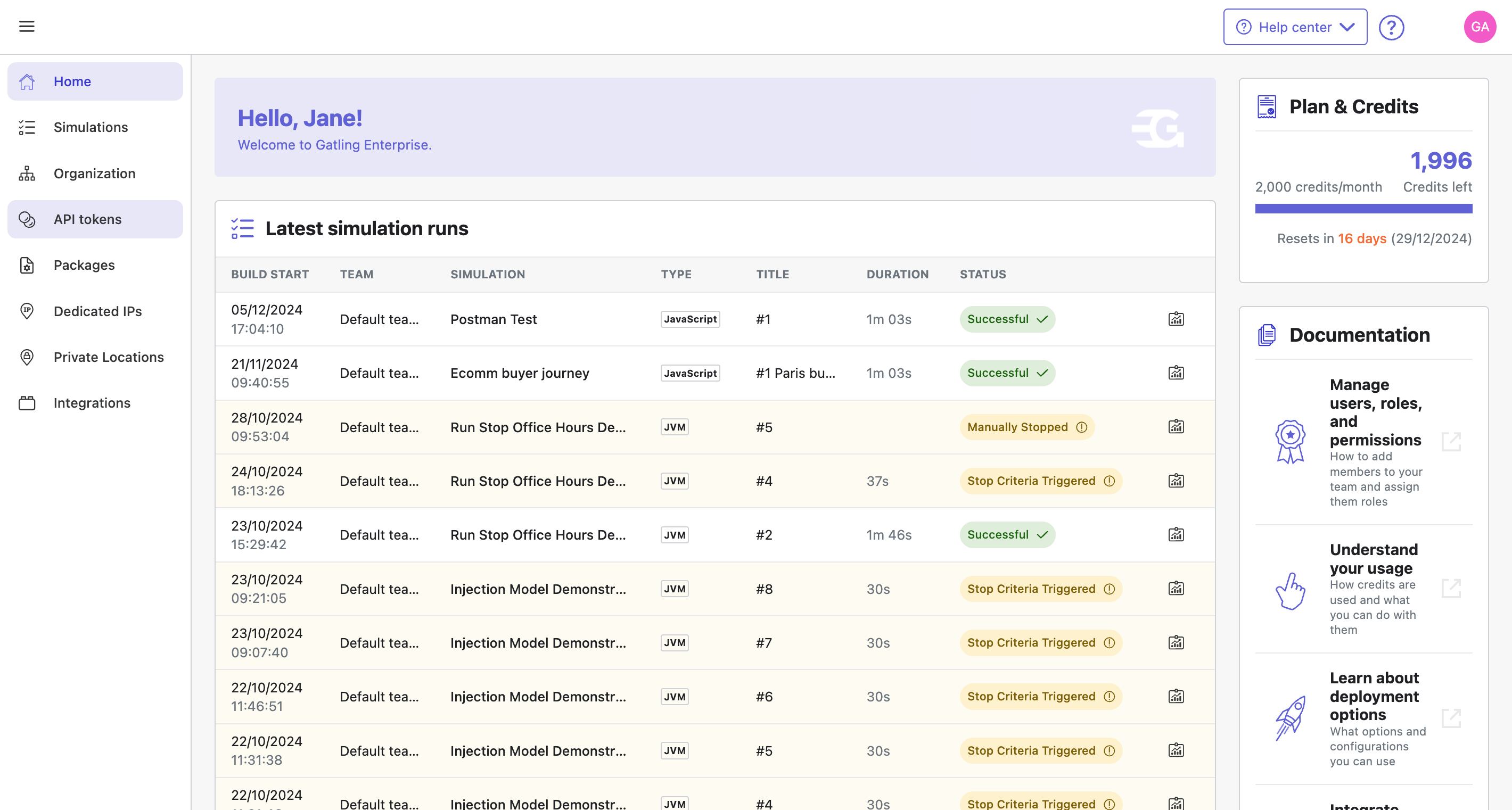This screenshot has width=1512, height=810.
Task: Open Learn about deployment options external link
Action: click(x=1450, y=718)
